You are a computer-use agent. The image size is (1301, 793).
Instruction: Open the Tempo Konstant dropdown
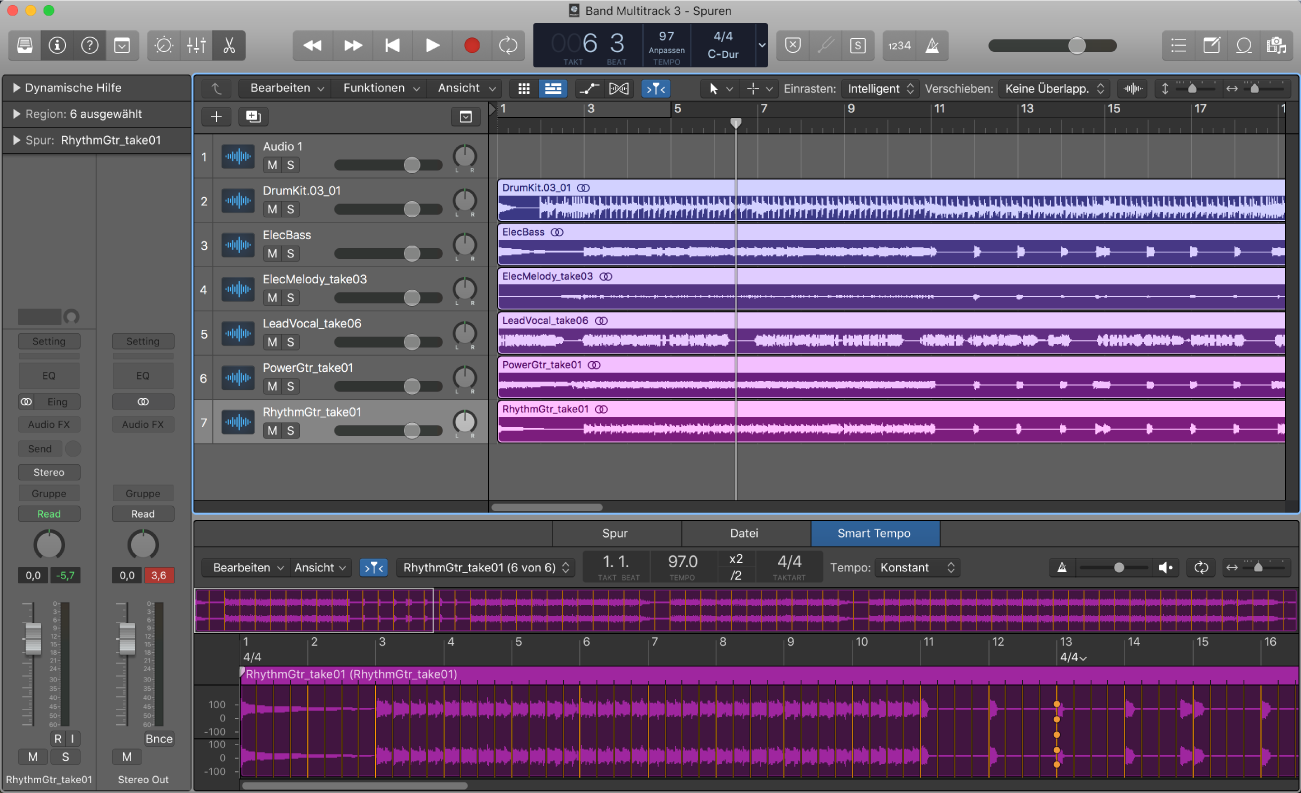916,567
